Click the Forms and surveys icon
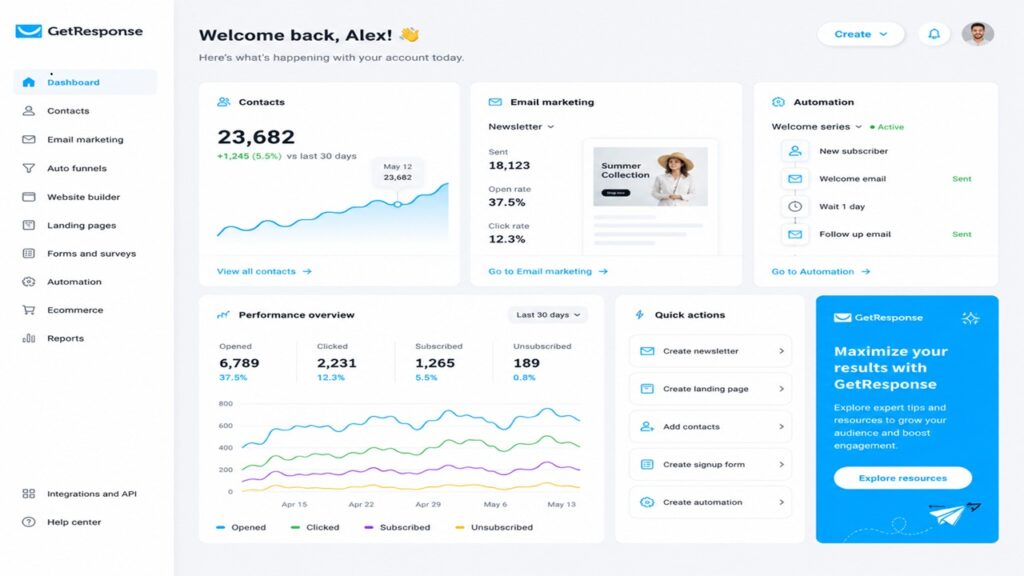Viewport: 1024px width, 576px height. (28, 253)
